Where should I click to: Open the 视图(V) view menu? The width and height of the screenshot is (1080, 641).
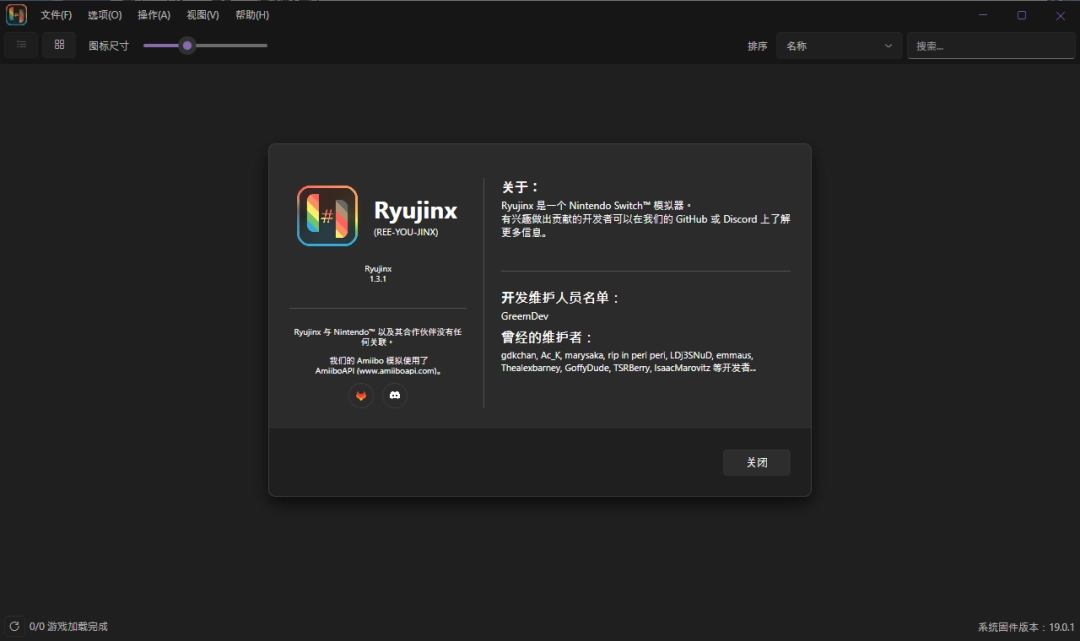coord(201,14)
